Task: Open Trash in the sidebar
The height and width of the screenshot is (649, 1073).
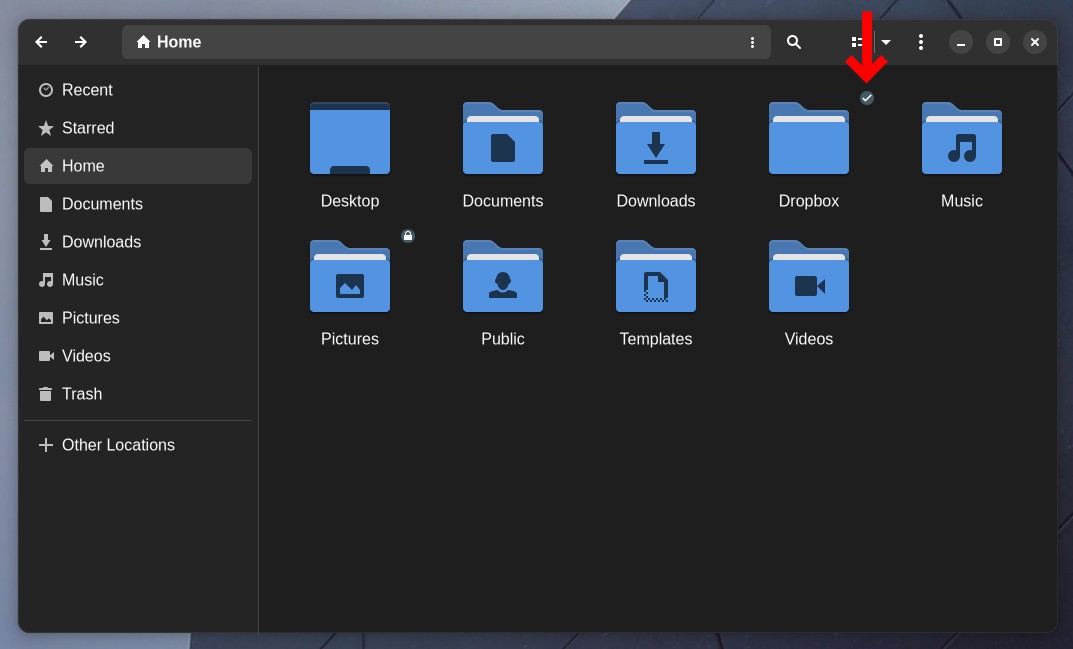Action: pyautogui.click(x=138, y=394)
